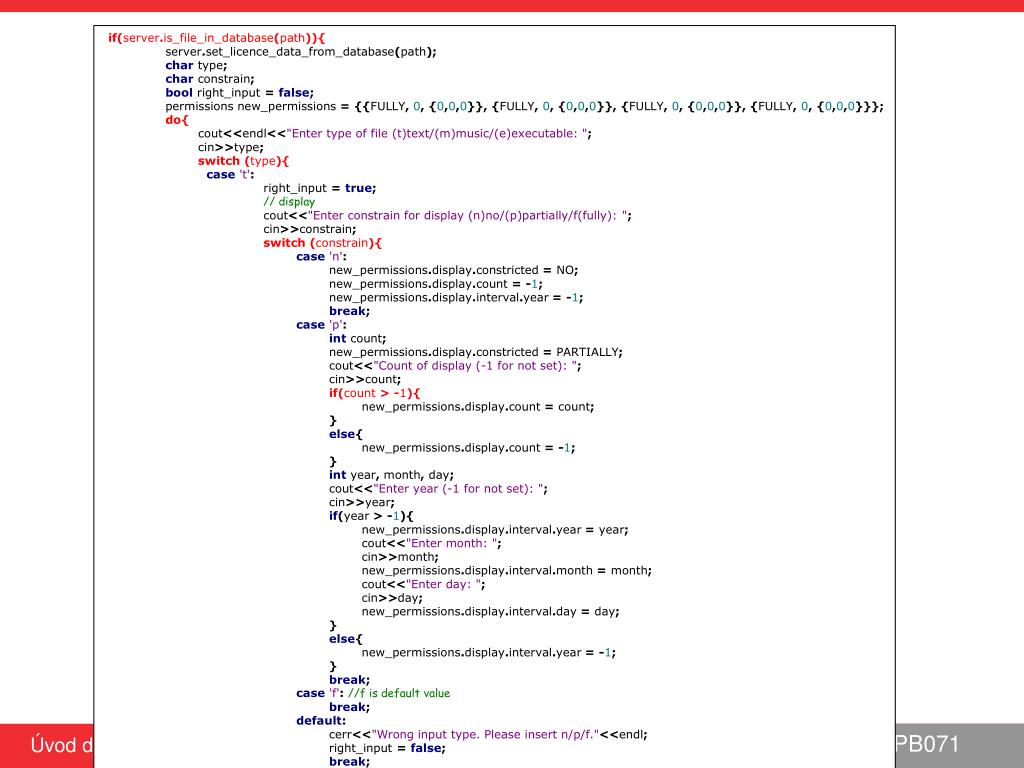Viewport: 1024px width, 768px height.
Task: Click the green '// display' comment
Action: [x=289, y=202]
